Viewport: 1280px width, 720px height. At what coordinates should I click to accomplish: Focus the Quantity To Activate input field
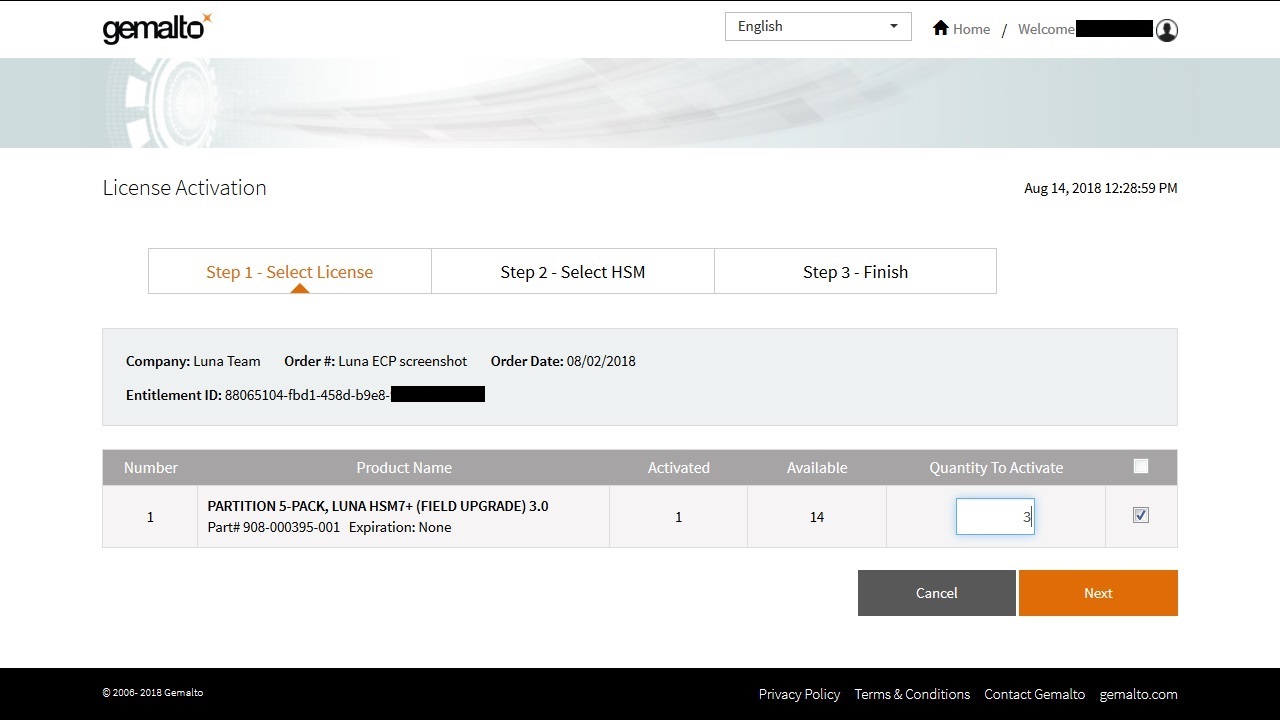click(994, 517)
